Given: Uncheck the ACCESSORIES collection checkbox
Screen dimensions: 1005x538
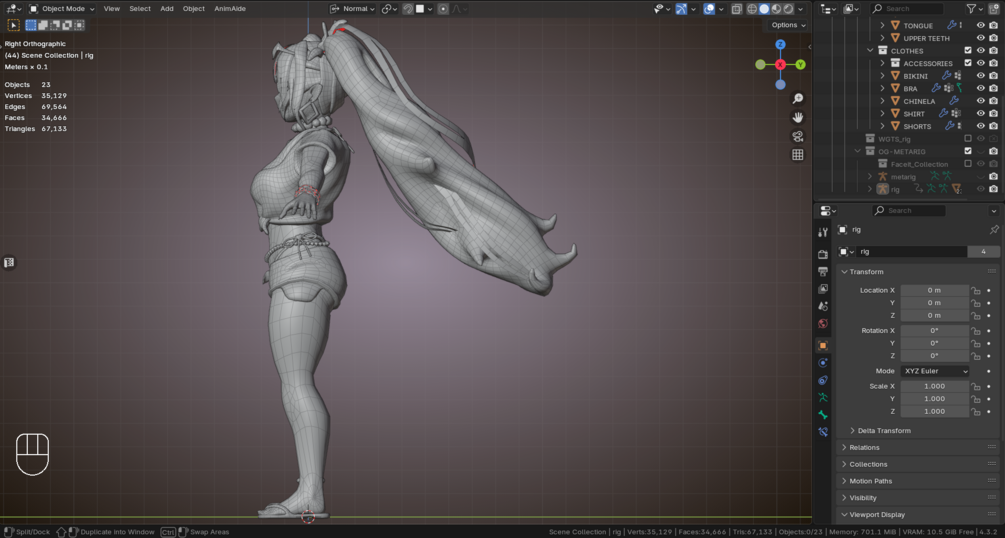Looking at the screenshot, I should 968,63.
